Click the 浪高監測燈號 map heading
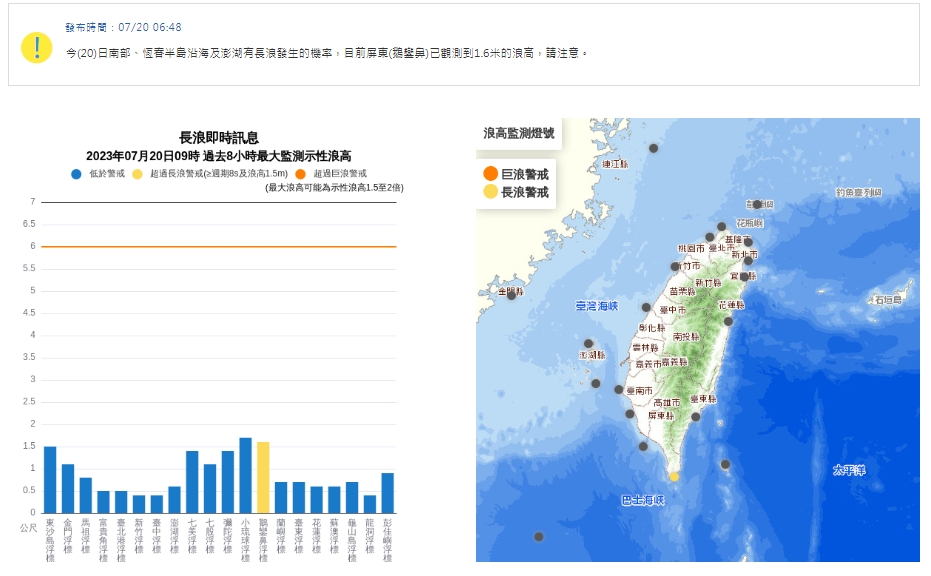Screen dimensions: 931x576 518,133
